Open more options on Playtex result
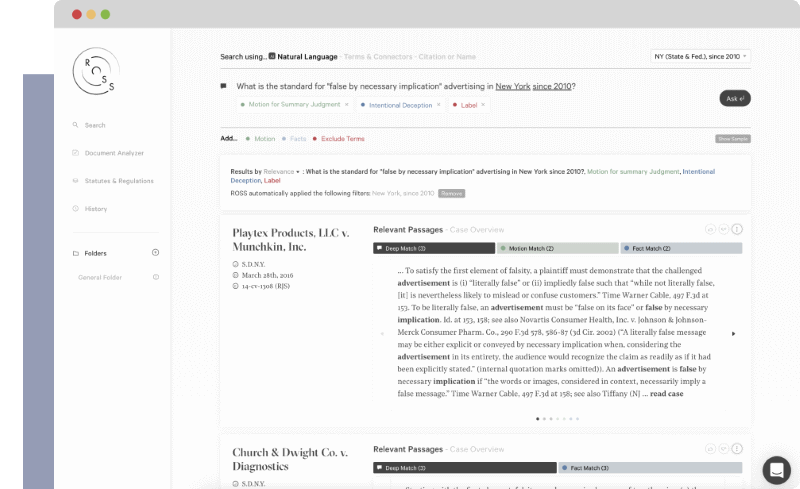The image size is (800, 489). coord(737,229)
